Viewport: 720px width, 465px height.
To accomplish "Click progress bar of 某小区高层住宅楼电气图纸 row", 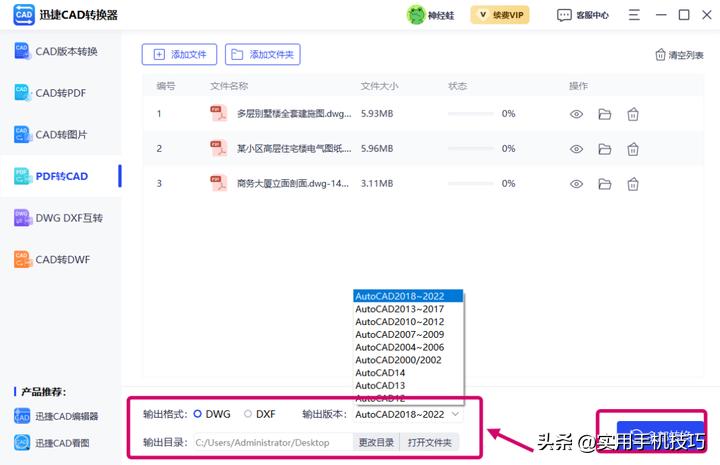I will [471, 148].
